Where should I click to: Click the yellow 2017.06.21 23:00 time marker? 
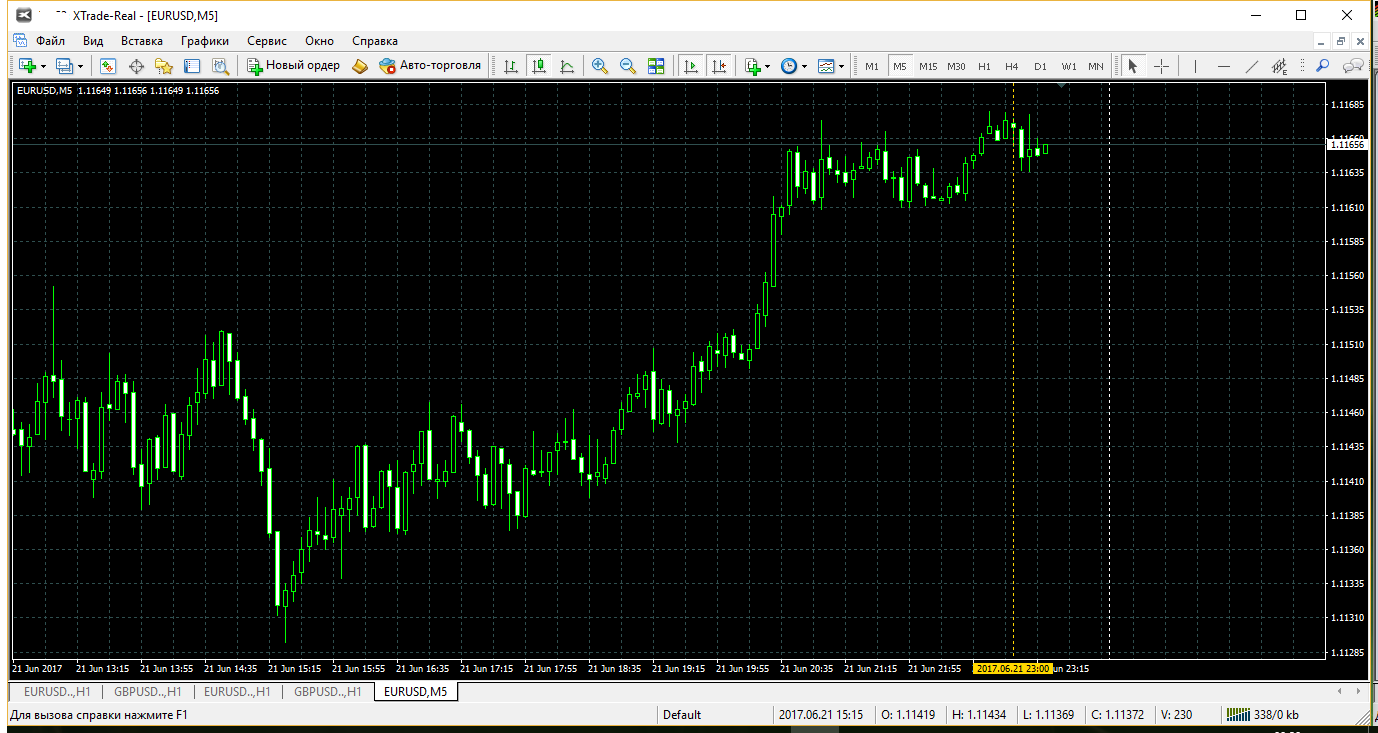(x=1012, y=668)
